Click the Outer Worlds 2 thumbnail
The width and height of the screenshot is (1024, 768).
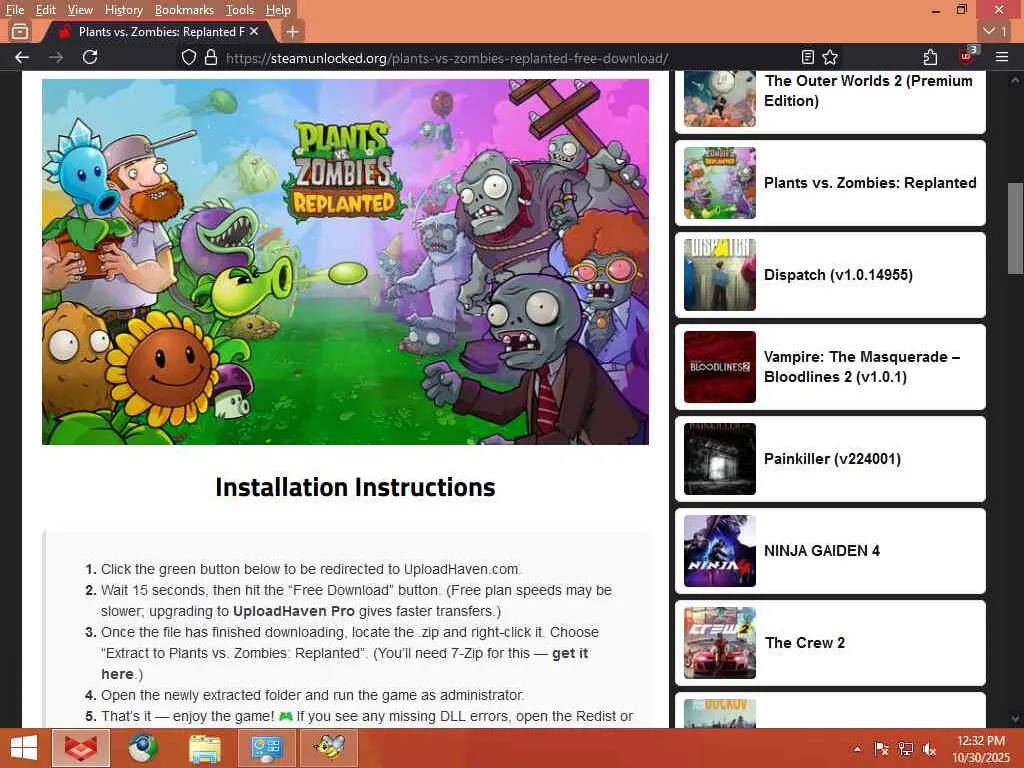point(720,99)
